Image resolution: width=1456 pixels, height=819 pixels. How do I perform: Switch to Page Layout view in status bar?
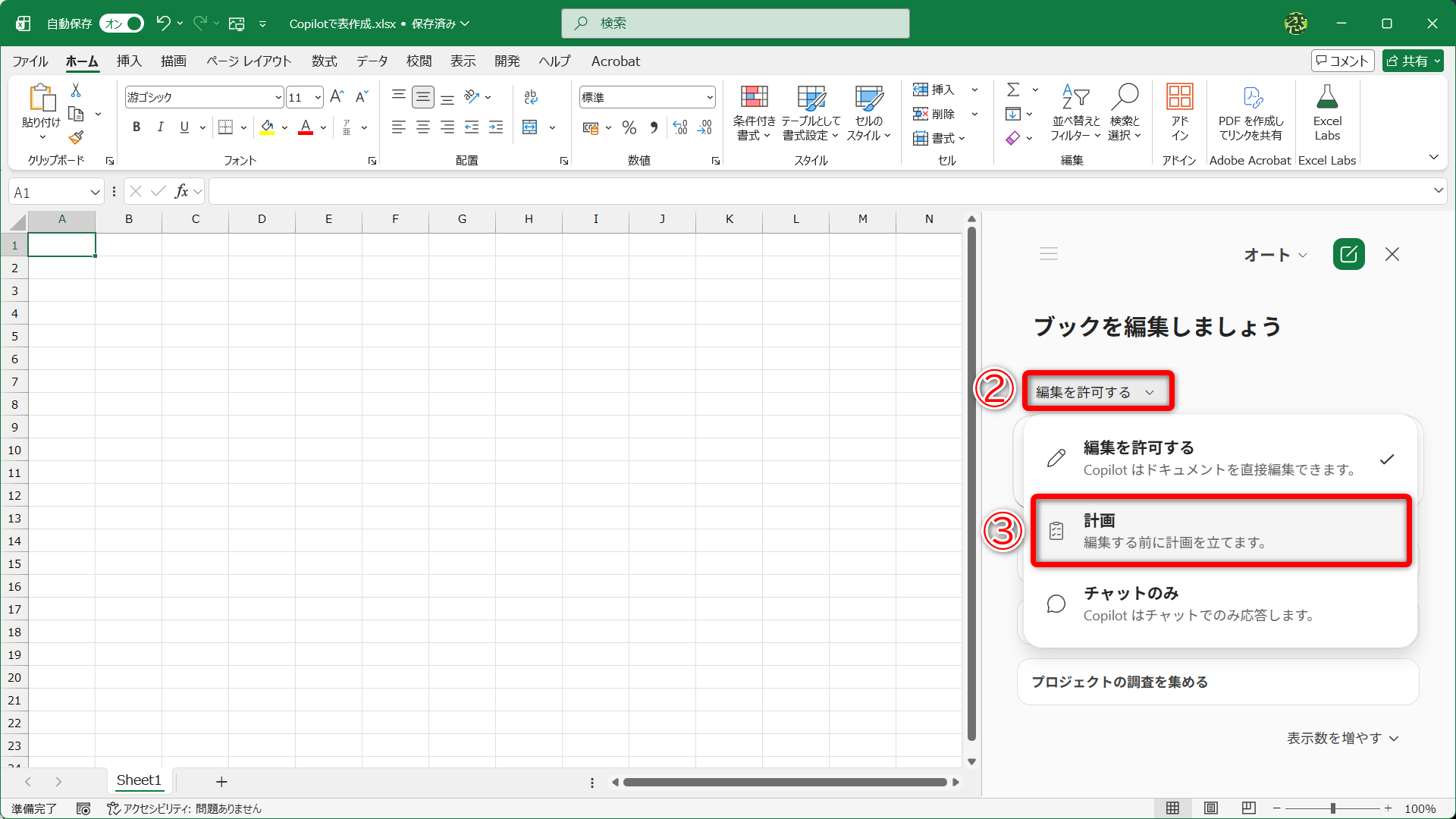coord(1211,808)
